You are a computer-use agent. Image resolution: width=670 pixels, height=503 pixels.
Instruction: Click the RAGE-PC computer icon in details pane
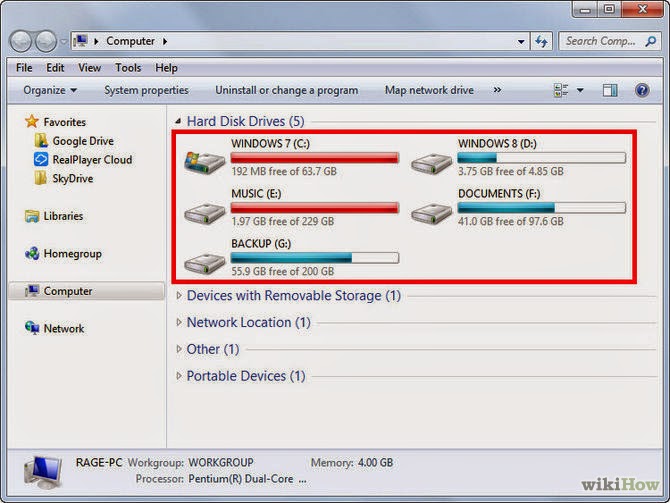click(x=42, y=472)
